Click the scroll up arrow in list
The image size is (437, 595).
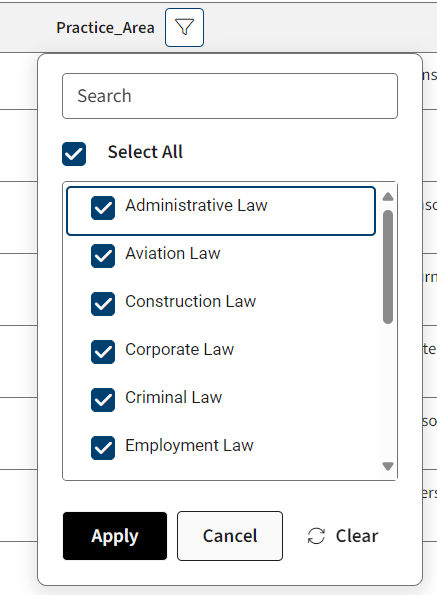(x=388, y=197)
